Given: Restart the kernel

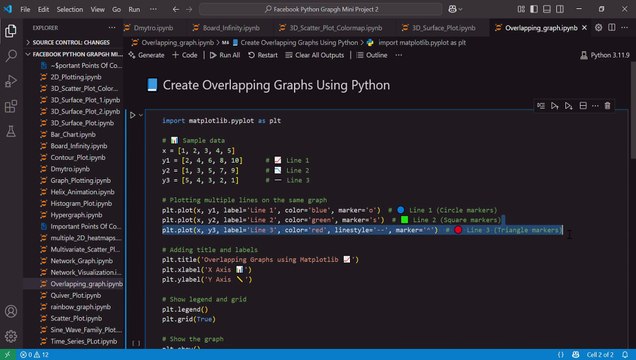Looking at the screenshot, I should click(262, 55).
